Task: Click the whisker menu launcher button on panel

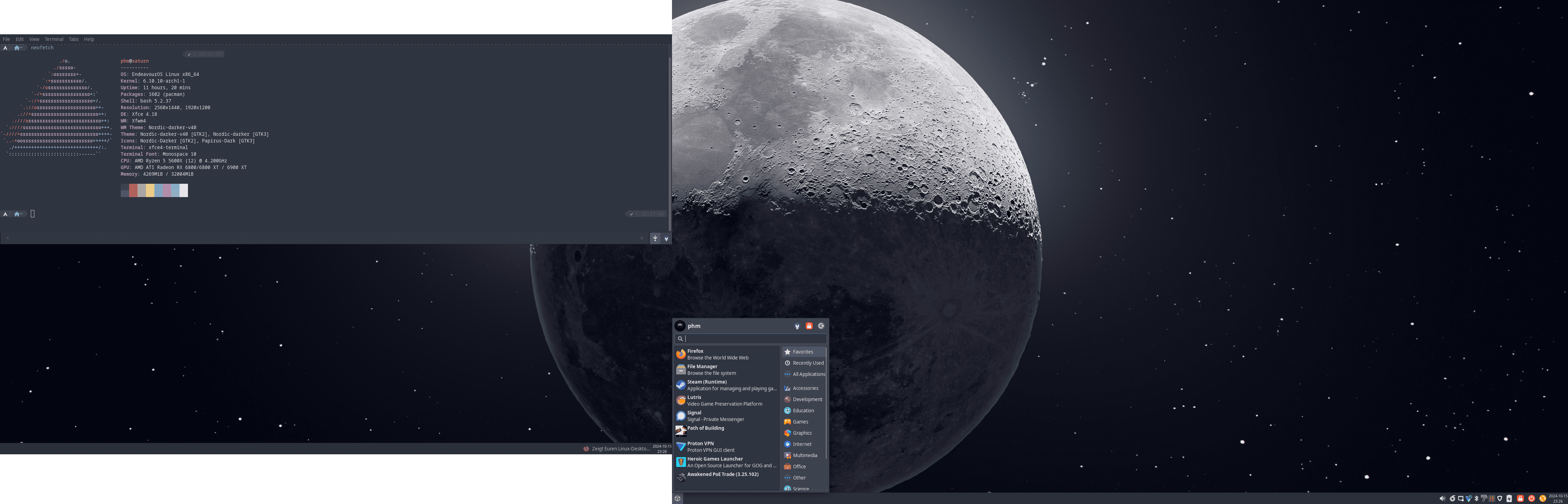Action: [x=678, y=498]
